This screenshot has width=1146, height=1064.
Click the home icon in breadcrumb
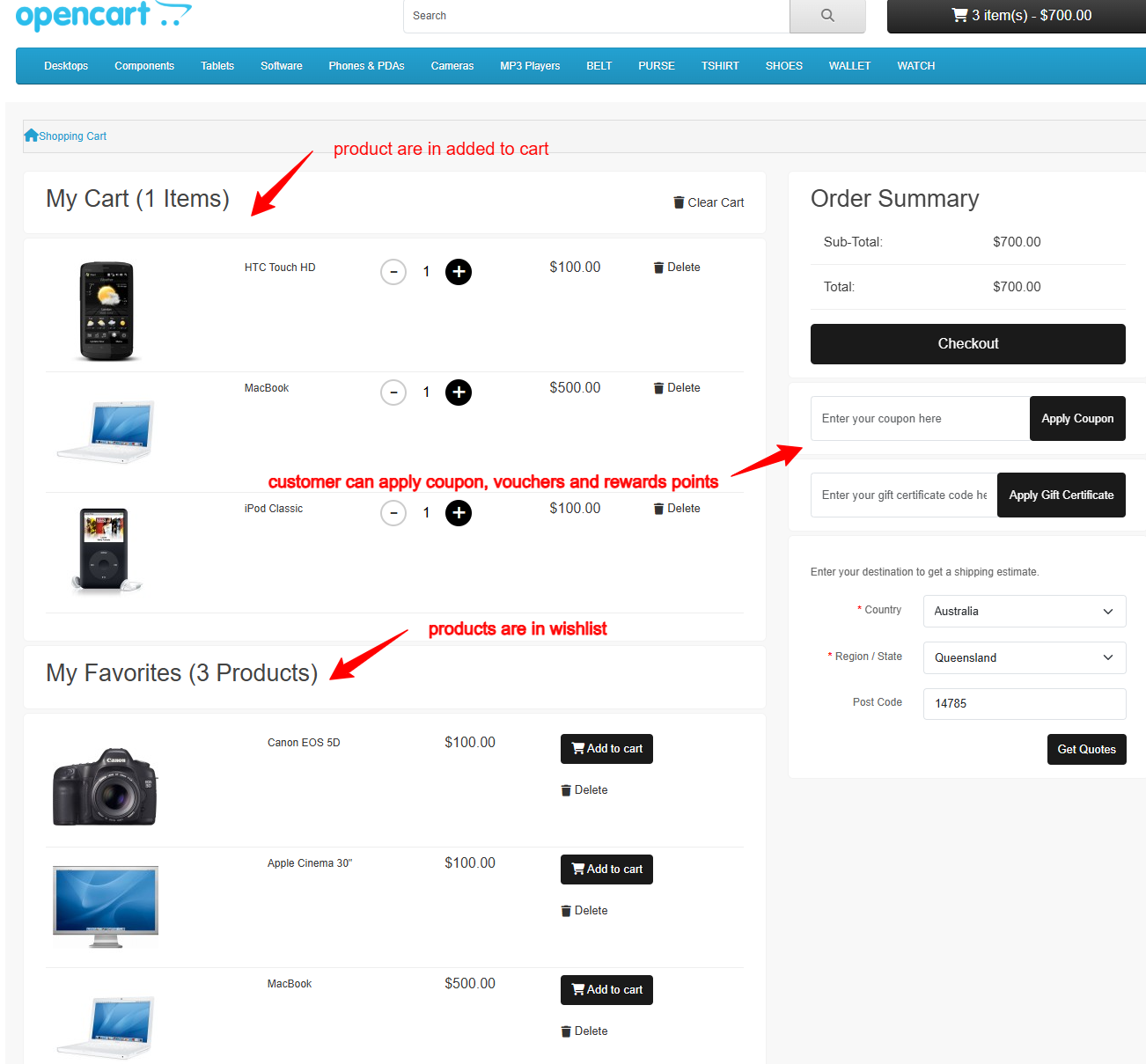point(31,136)
